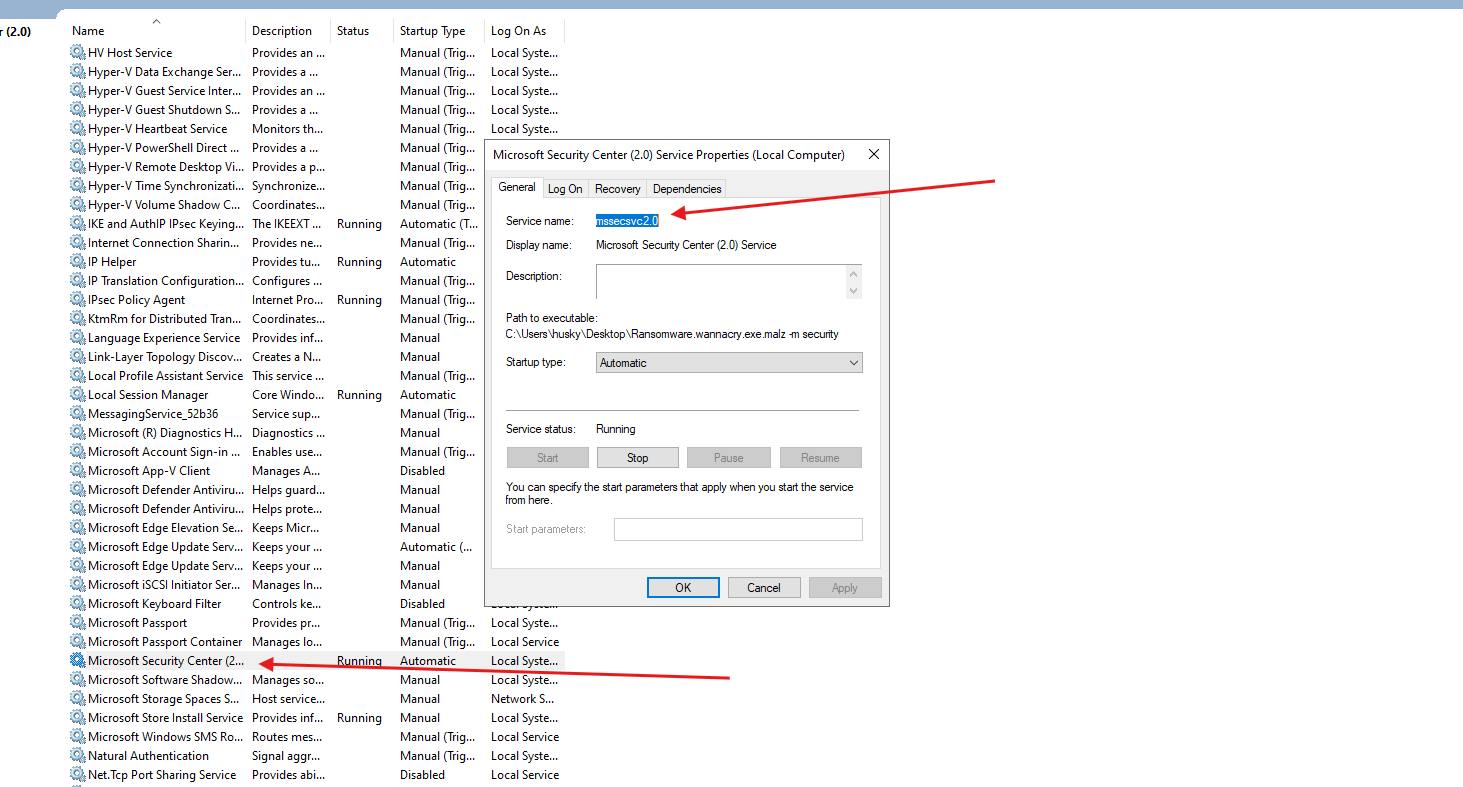Open the Dependencies tab
Image resolution: width=1463 pixels, height=787 pixels.
click(687, 189)
